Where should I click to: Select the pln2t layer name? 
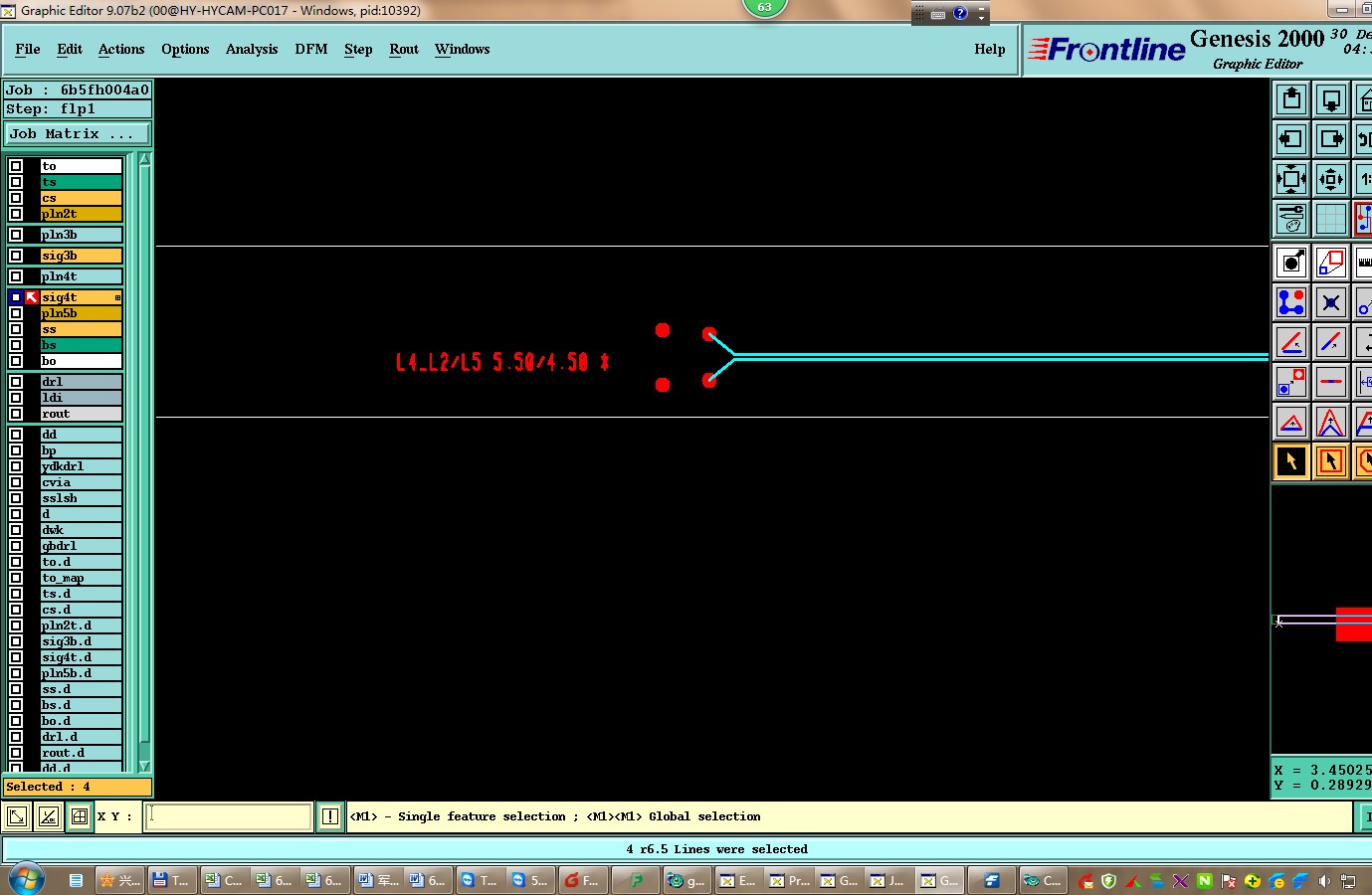(81, 214)
